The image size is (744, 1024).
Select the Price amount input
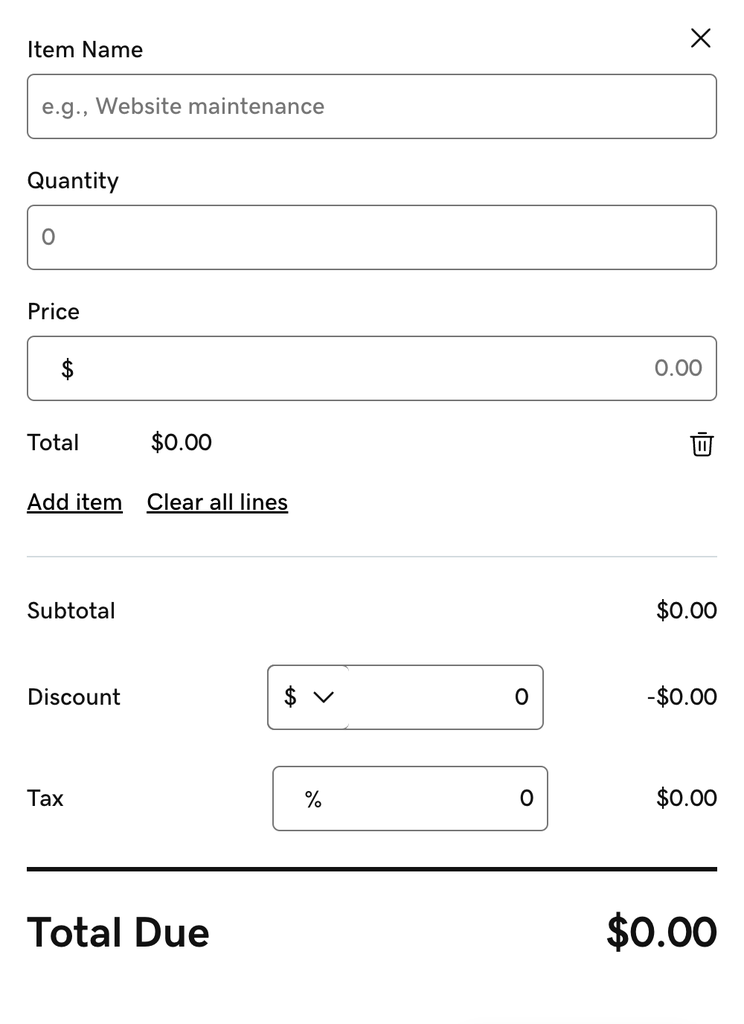pos(400,368)
